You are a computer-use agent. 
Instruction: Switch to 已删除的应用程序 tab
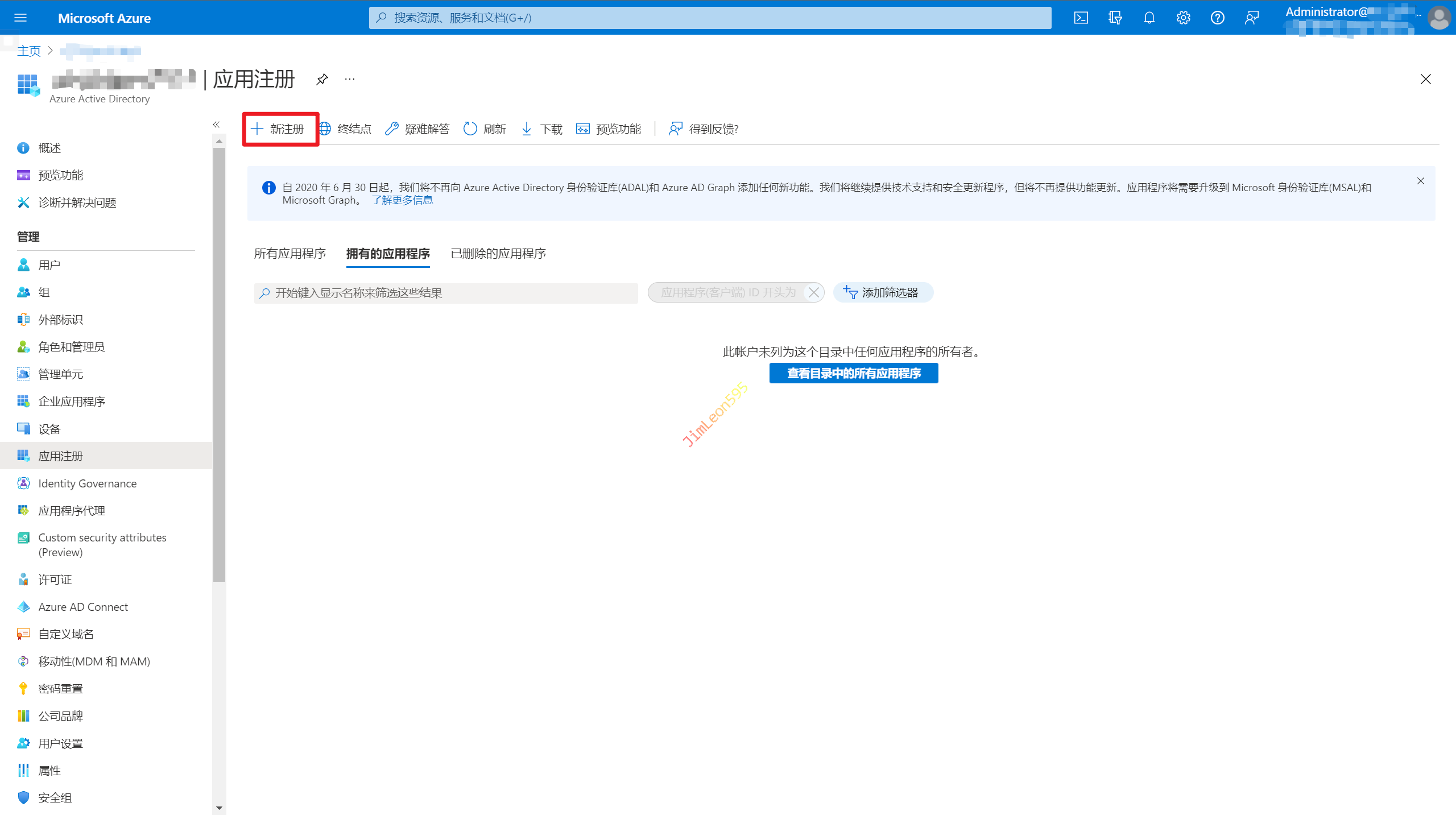point(498,254)
